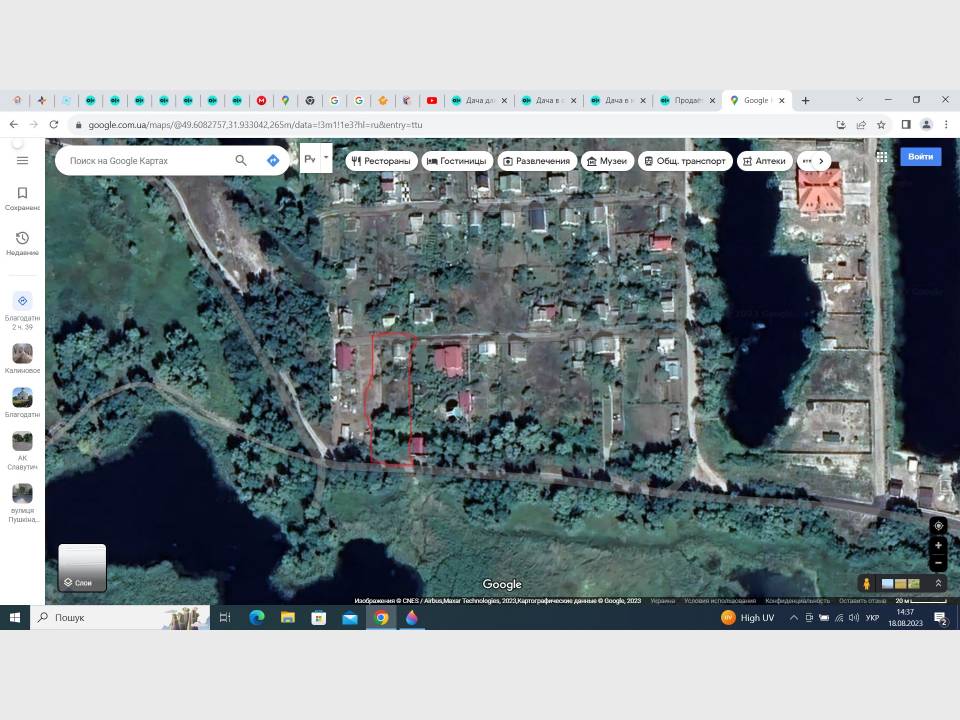
Task: Reload the page
Action: click(x=54, y=125)
